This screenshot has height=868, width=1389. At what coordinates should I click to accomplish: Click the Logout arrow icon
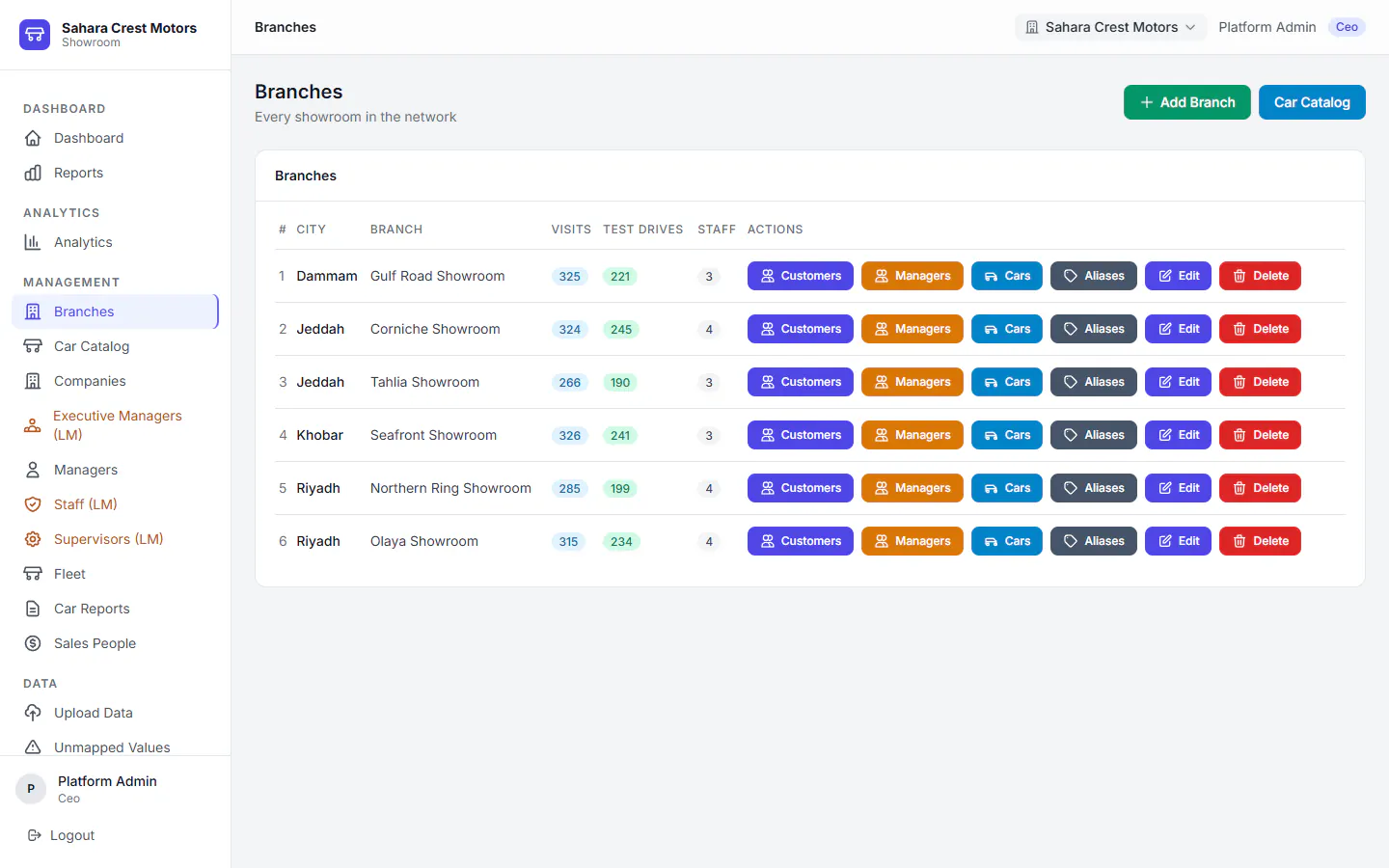point(35,835)
